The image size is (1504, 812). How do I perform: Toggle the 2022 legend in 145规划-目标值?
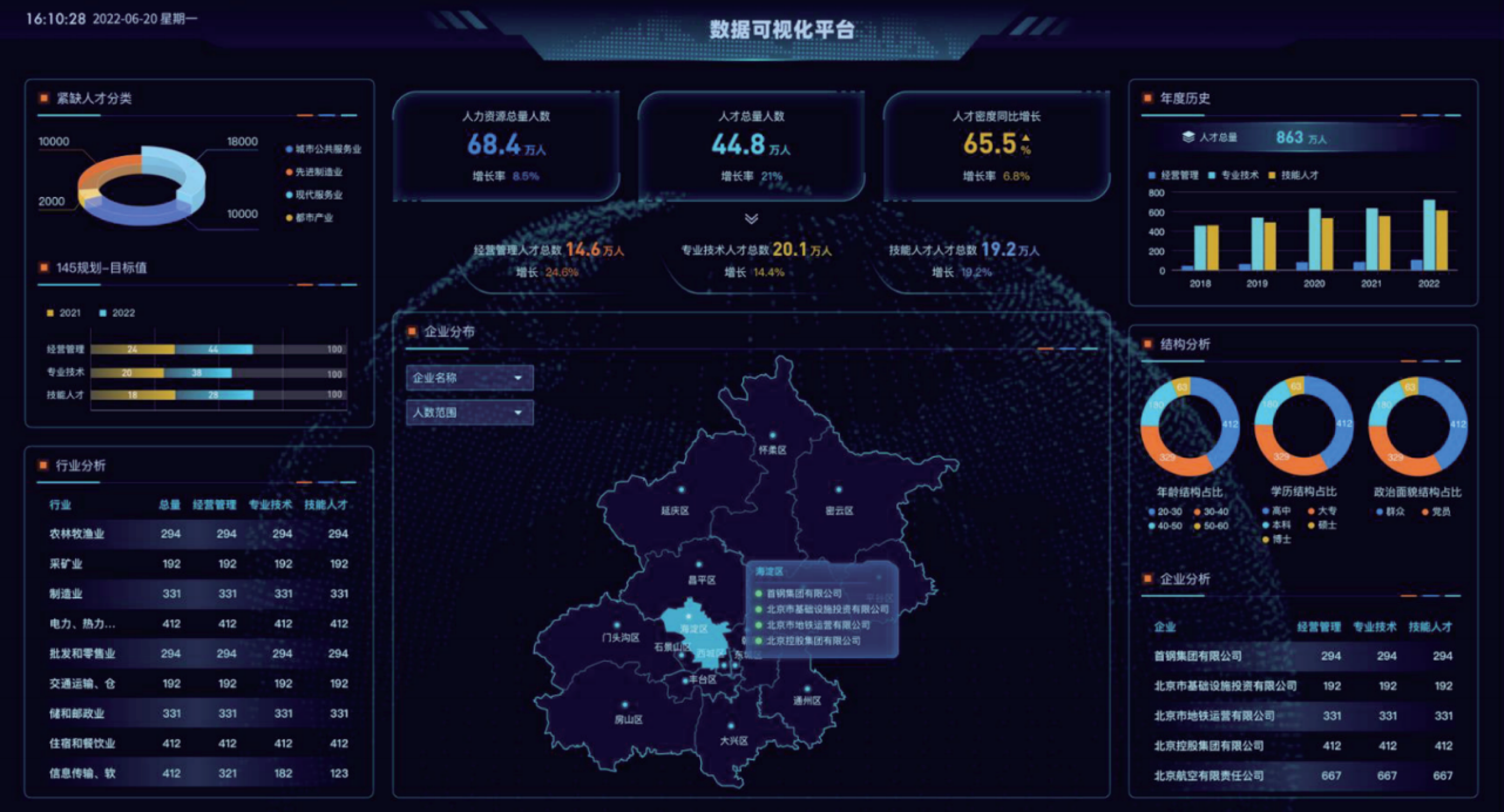(117, 313)
